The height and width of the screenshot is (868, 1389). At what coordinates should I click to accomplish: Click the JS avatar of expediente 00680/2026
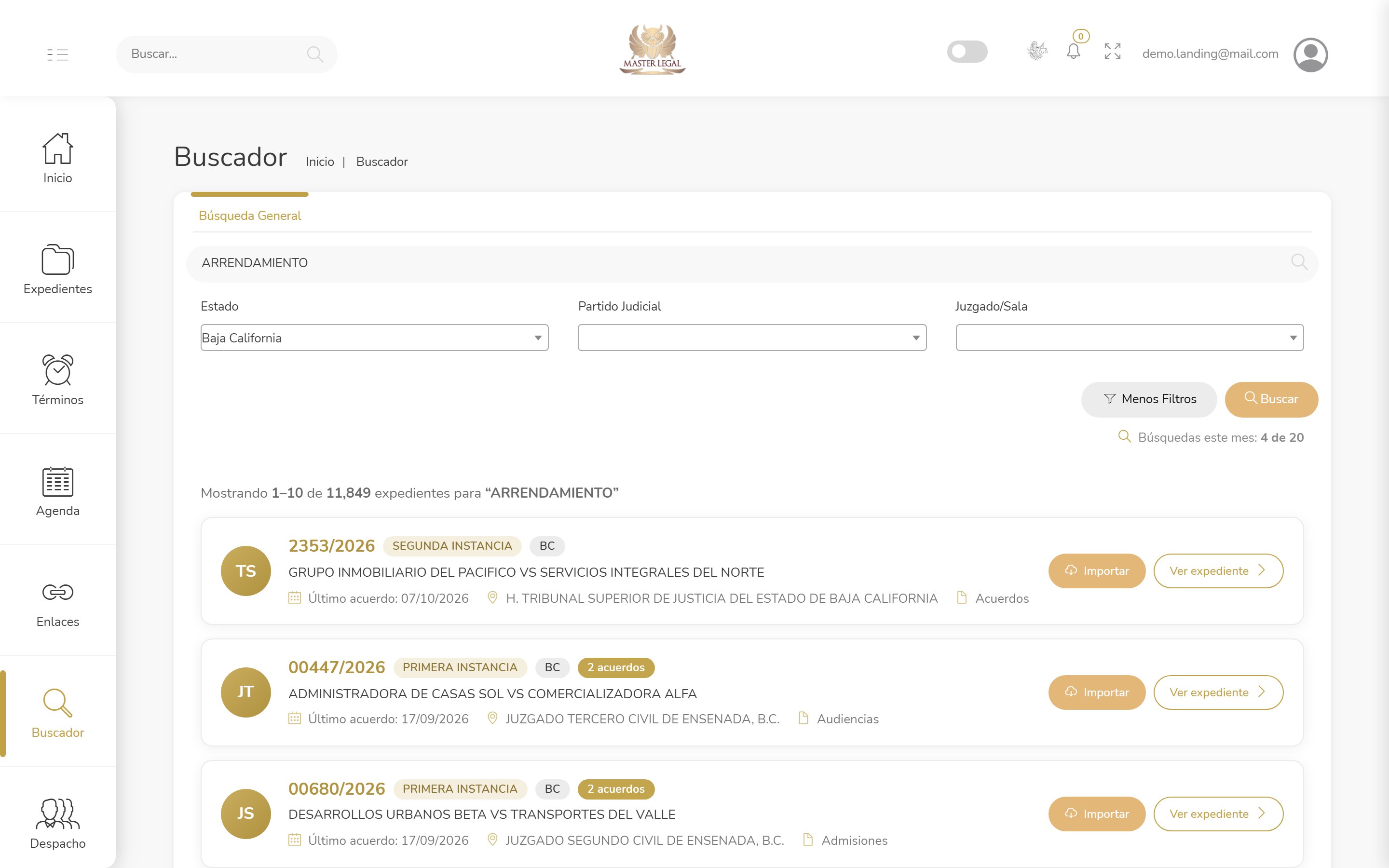click(x=245, y=814)
